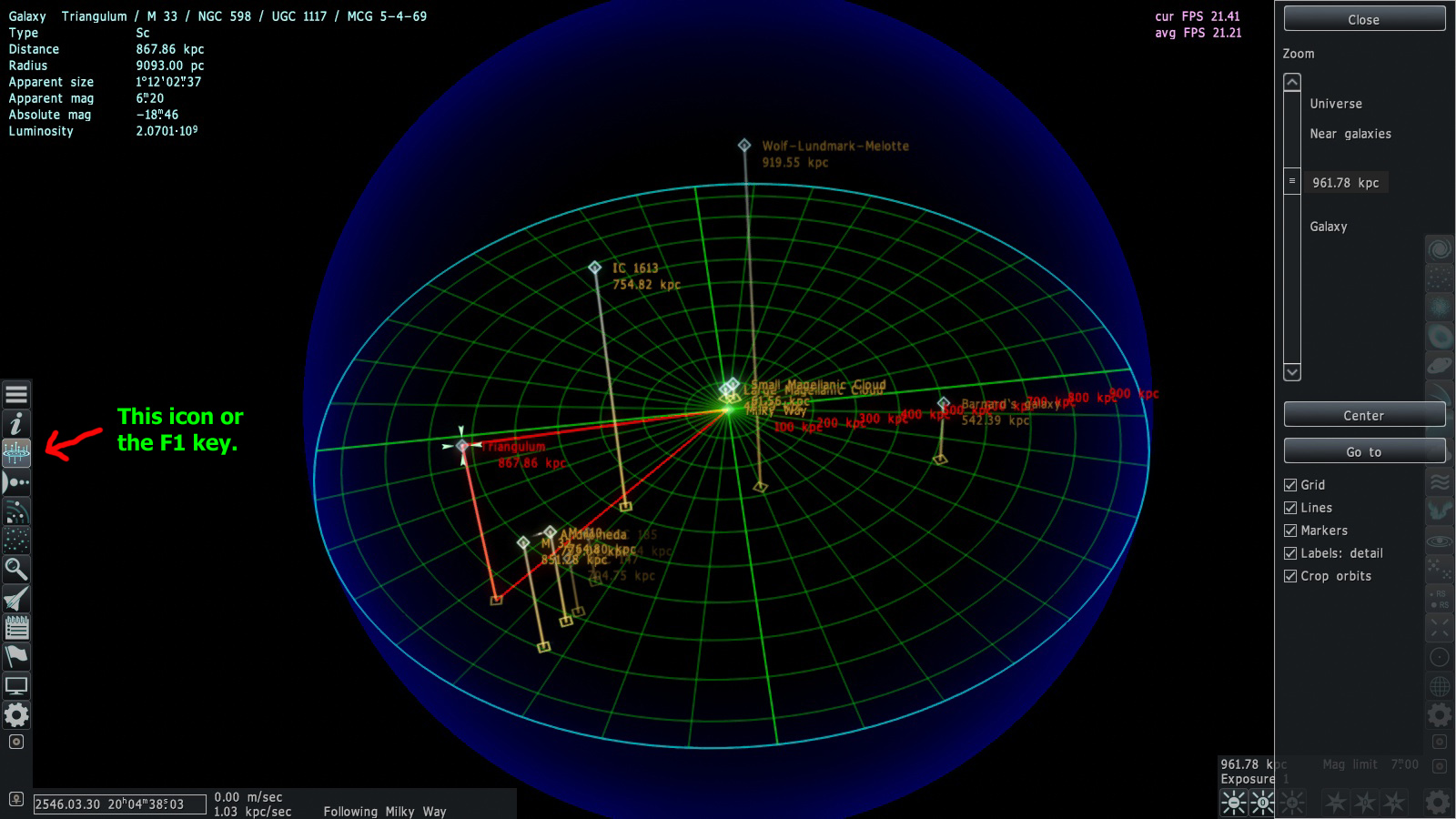
Task: Click the decrease exposure sun icon
Action: click(x=1234, y=802)
